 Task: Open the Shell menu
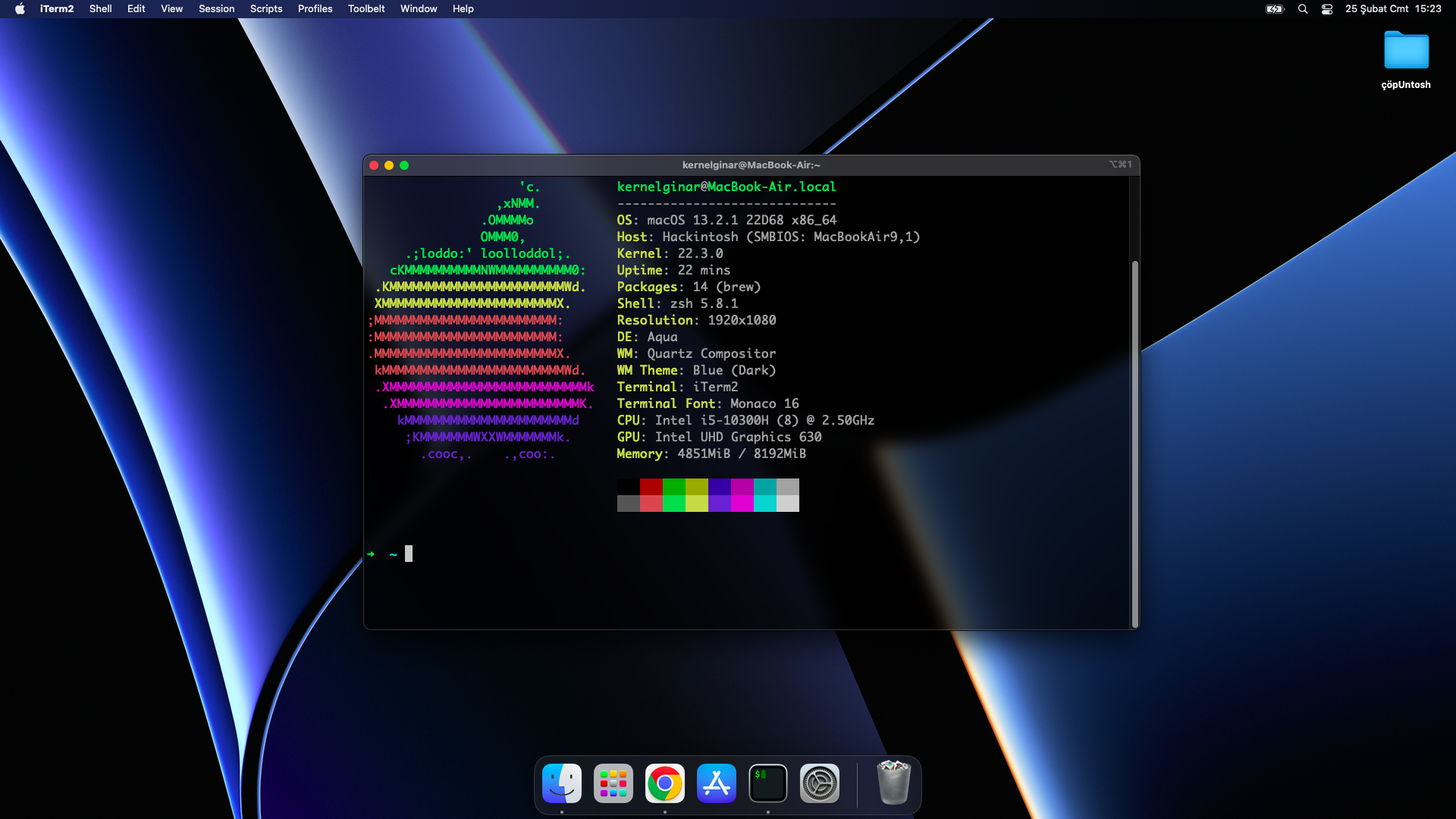click(x=100, y=9)
